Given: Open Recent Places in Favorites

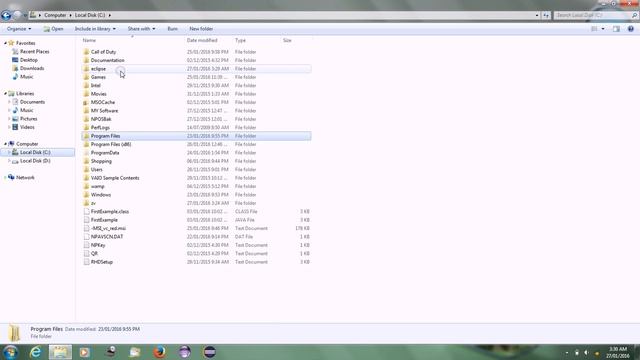Looking at the screenshot, I should click(x=35, y=51).
